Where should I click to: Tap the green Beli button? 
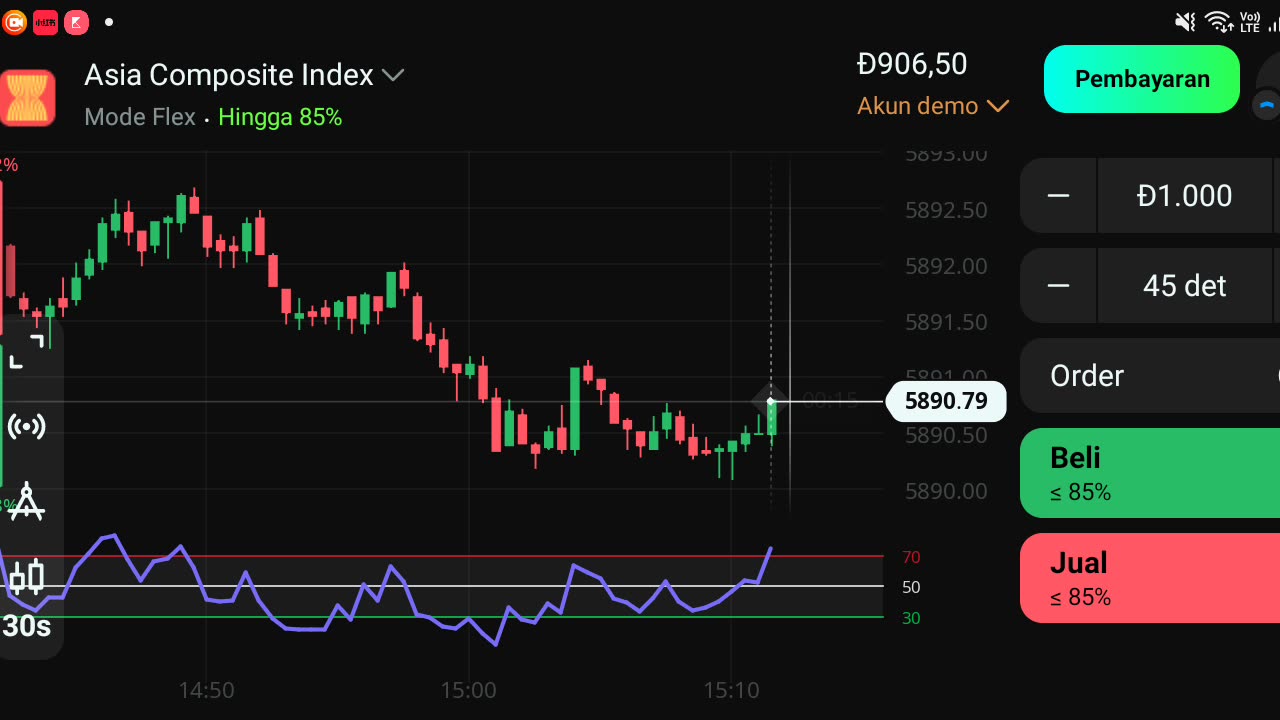click(x=1150, y=473)
